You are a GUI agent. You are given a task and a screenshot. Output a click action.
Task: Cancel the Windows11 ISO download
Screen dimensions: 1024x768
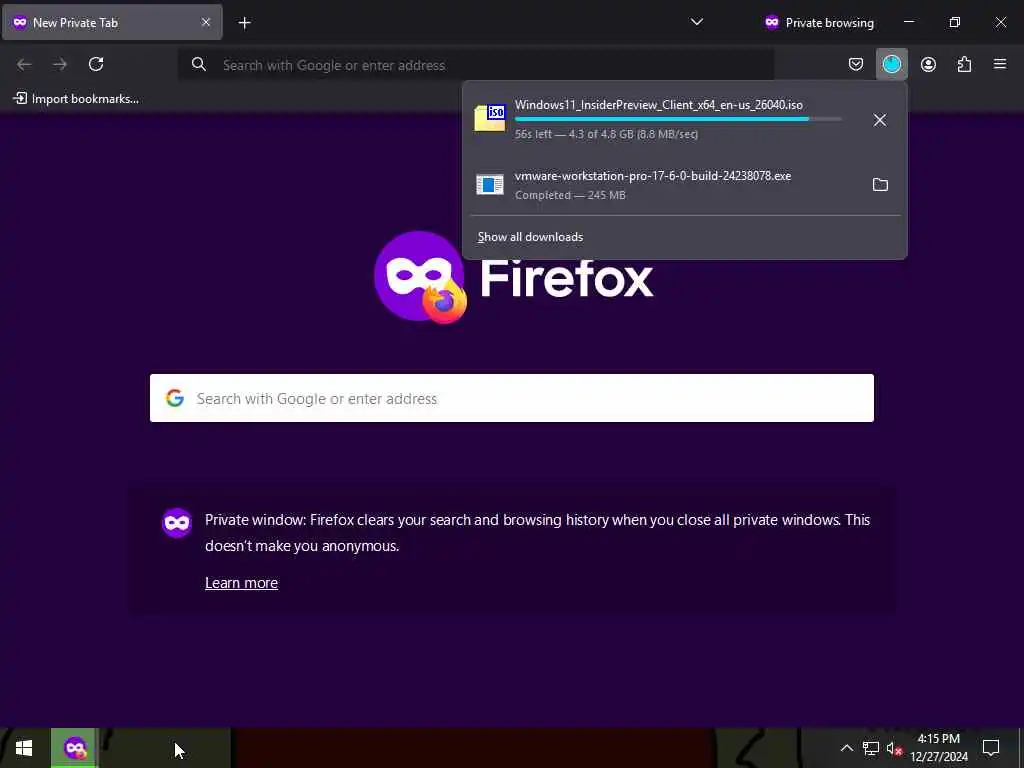[x=880, y=120]
